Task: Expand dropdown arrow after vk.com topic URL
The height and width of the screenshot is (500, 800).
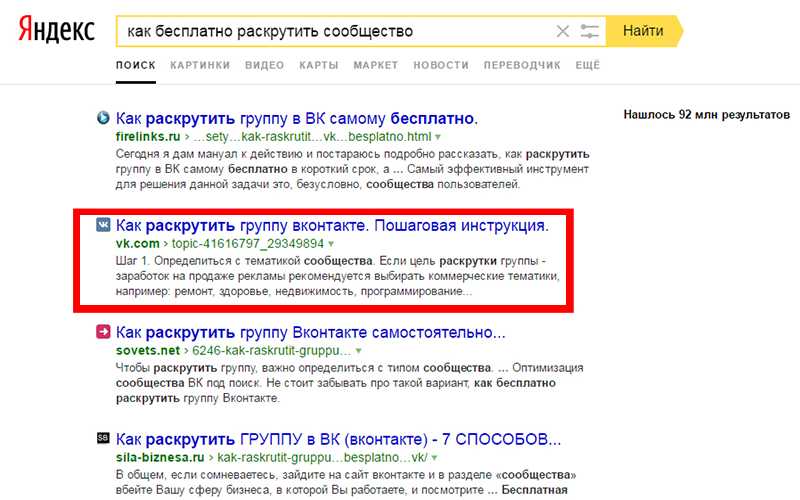Action: pyautogui.click(x=331, y=244)
